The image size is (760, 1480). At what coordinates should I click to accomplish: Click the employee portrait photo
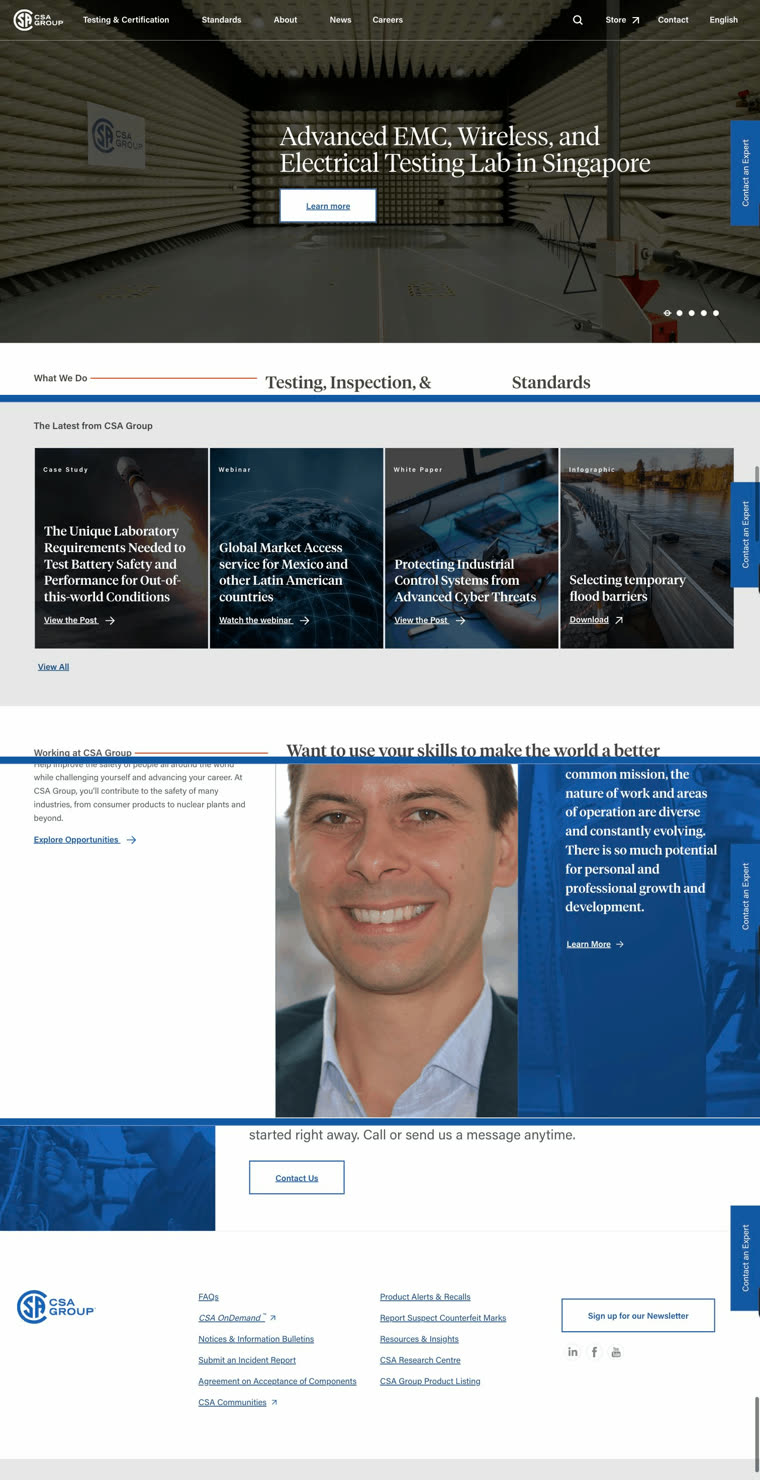tap(397, 940)
